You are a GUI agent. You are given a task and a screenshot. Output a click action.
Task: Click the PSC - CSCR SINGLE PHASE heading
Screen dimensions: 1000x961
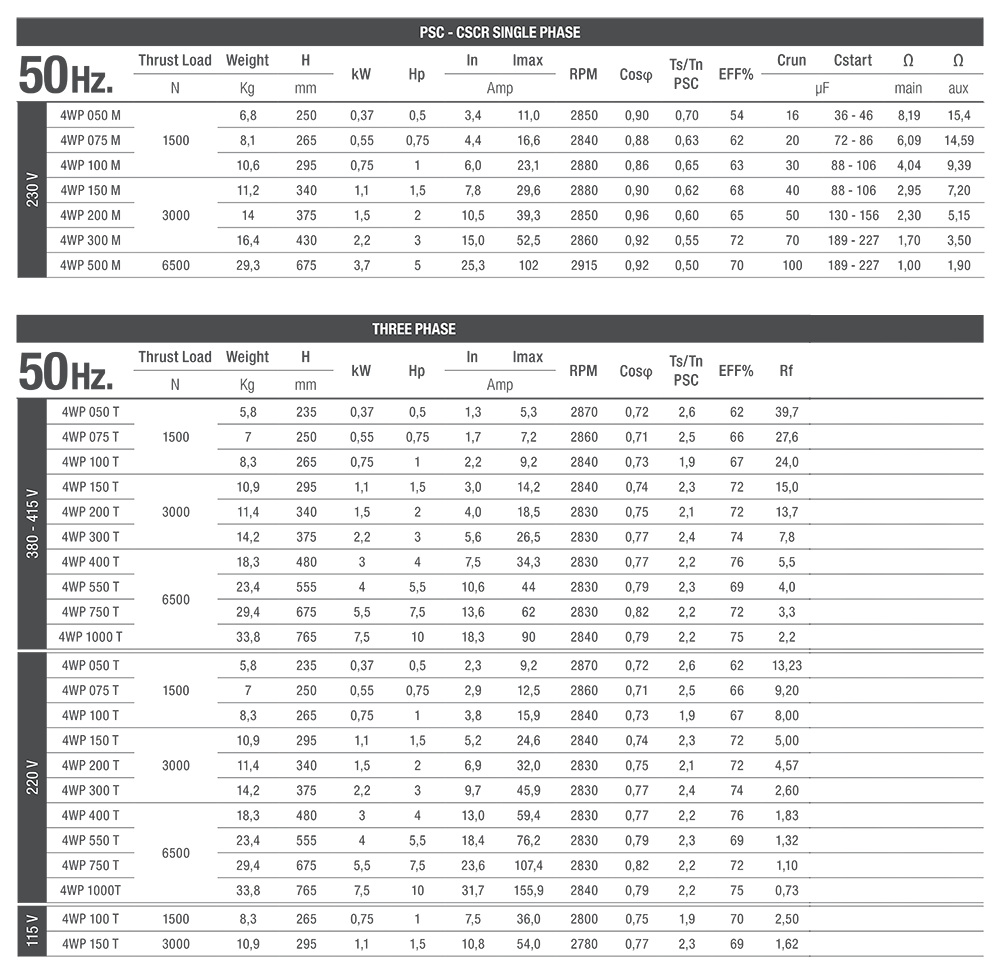[x=499, y=32]
